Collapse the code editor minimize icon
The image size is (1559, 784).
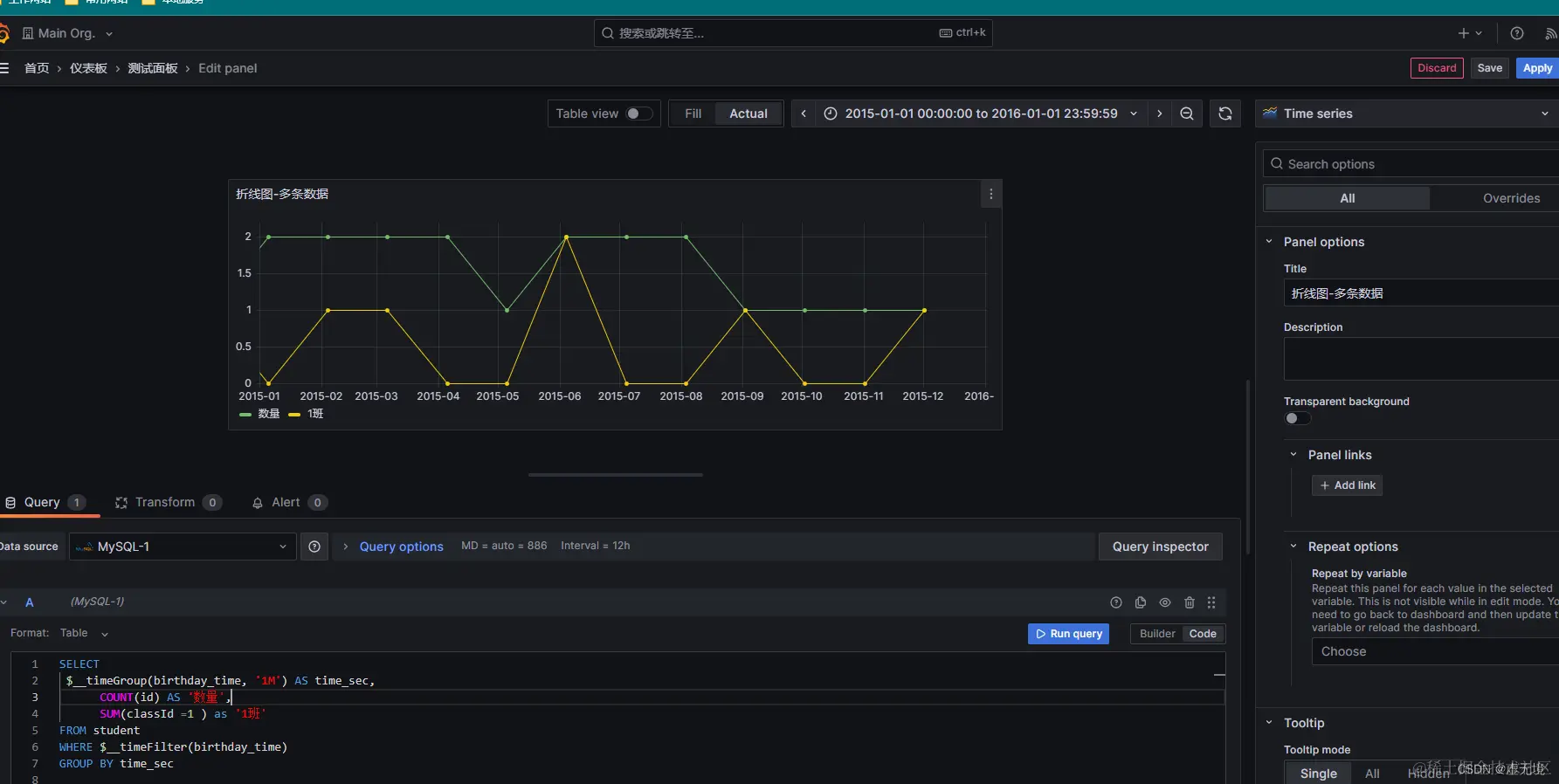tap(1219, 675)
